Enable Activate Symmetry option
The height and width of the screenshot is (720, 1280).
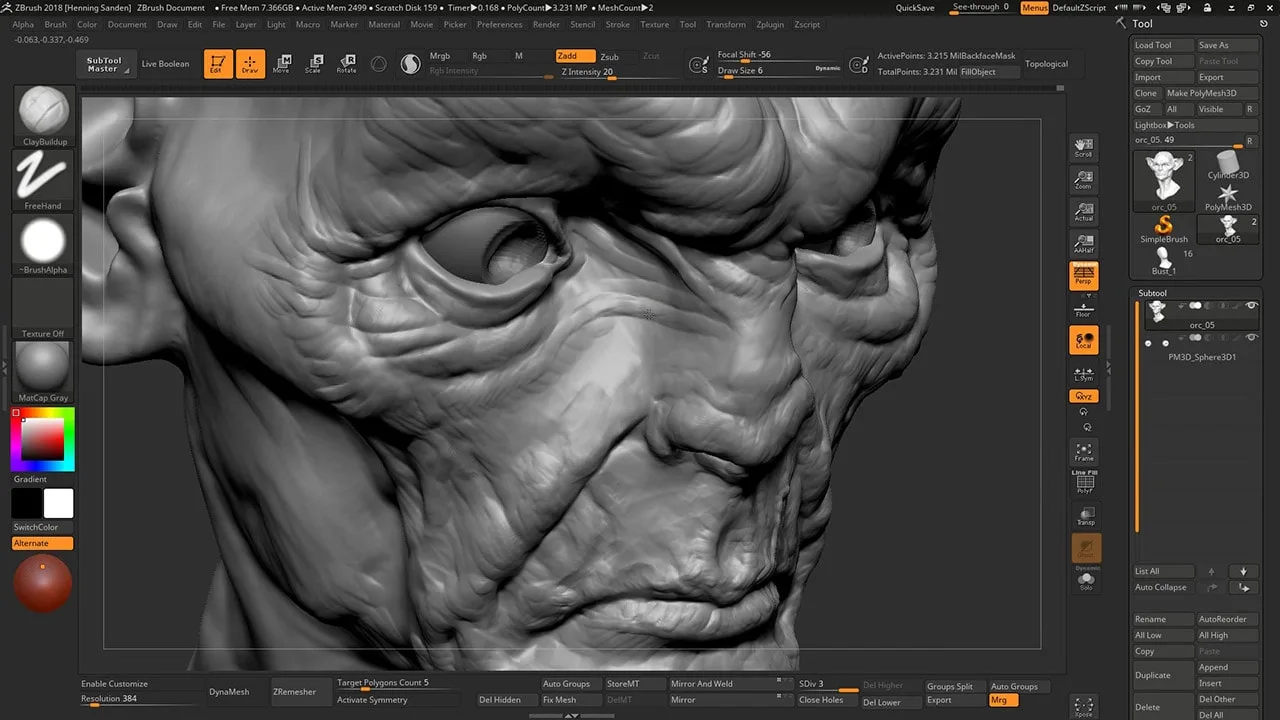(x=372, y=700)
